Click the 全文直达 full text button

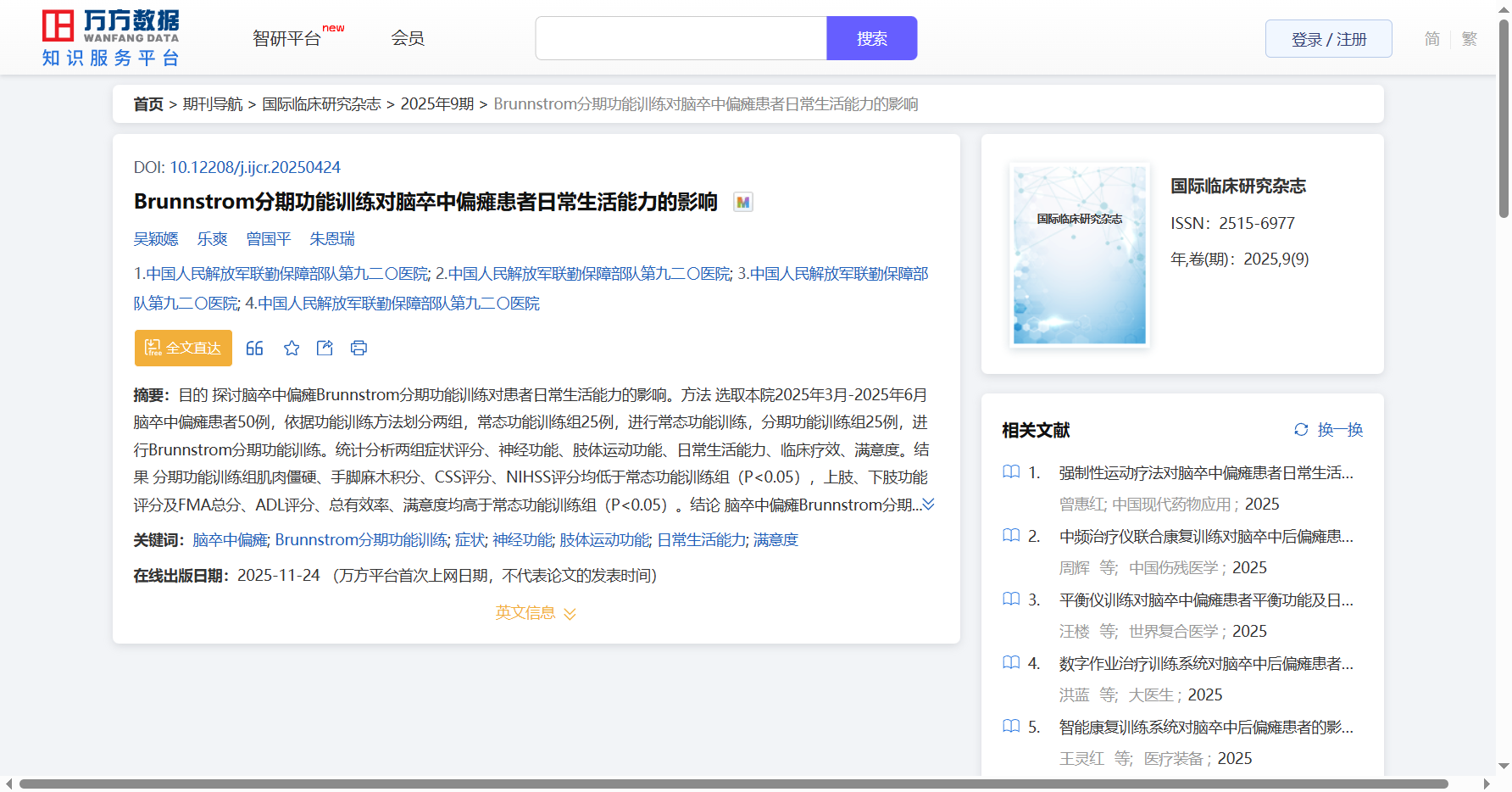(x=183, y=349)
